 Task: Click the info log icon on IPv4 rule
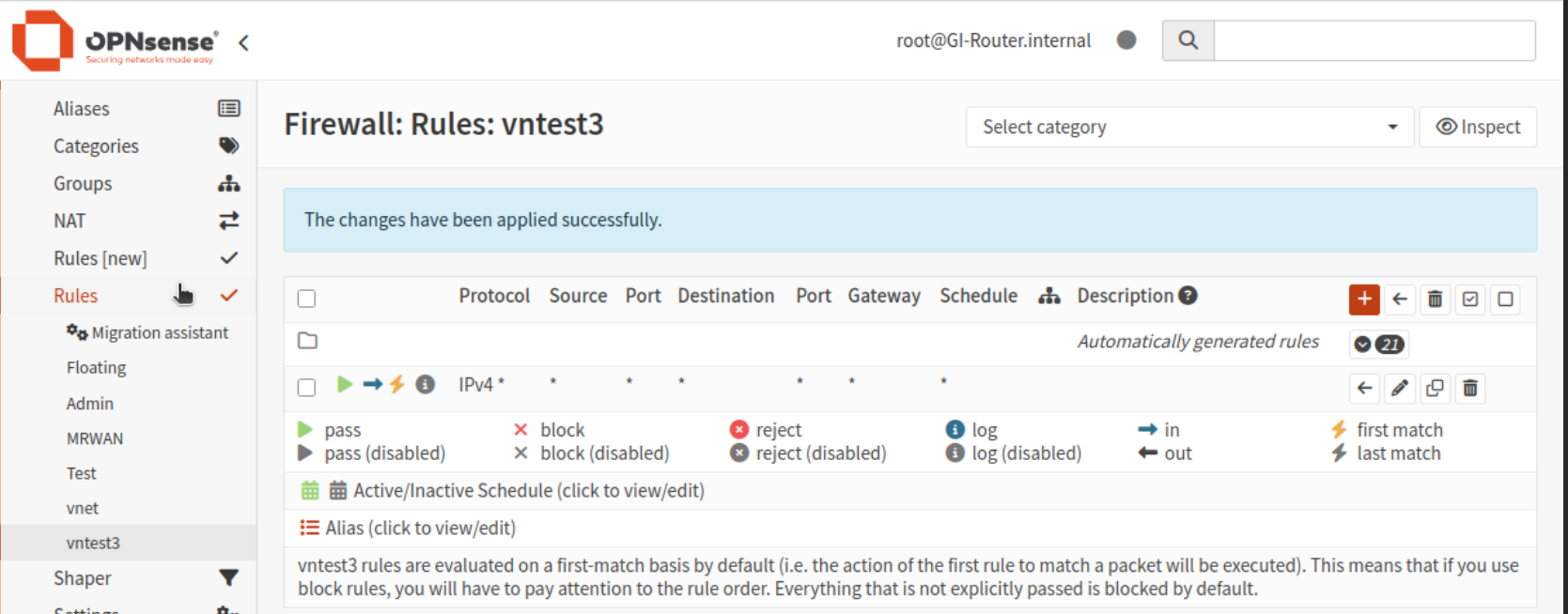tap(426, 384)
